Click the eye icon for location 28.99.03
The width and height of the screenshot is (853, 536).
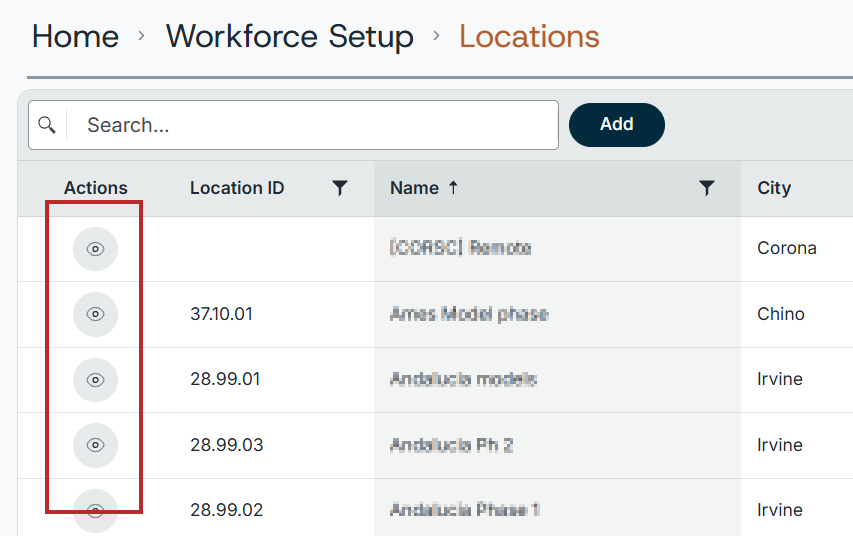tap(95, 445)
